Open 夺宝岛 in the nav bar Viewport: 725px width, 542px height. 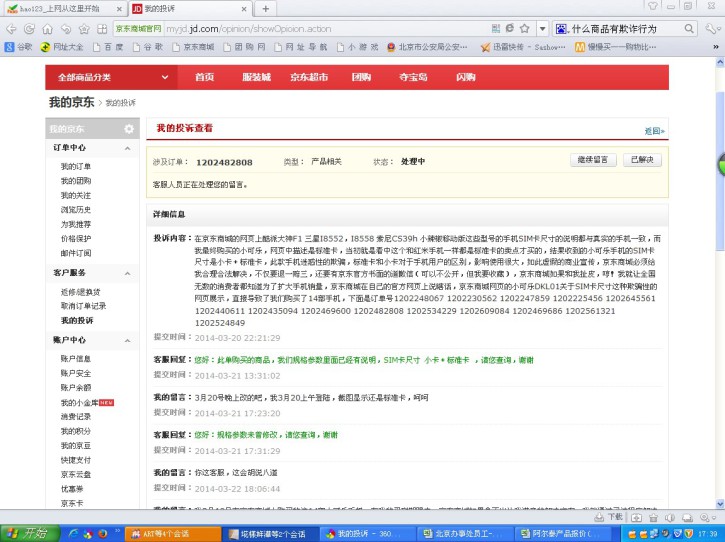click(413, 77)
